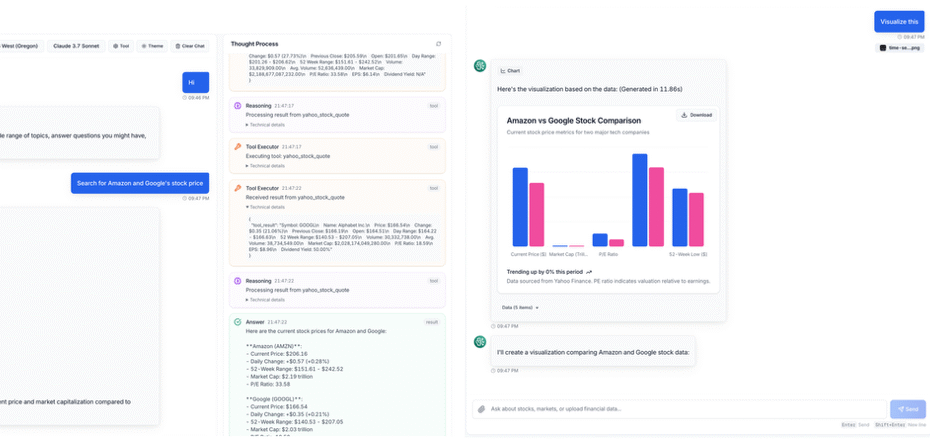930x446 pixels.
Task: Click the "Trending up by 0% this period" text
Action: click(544, 272)
